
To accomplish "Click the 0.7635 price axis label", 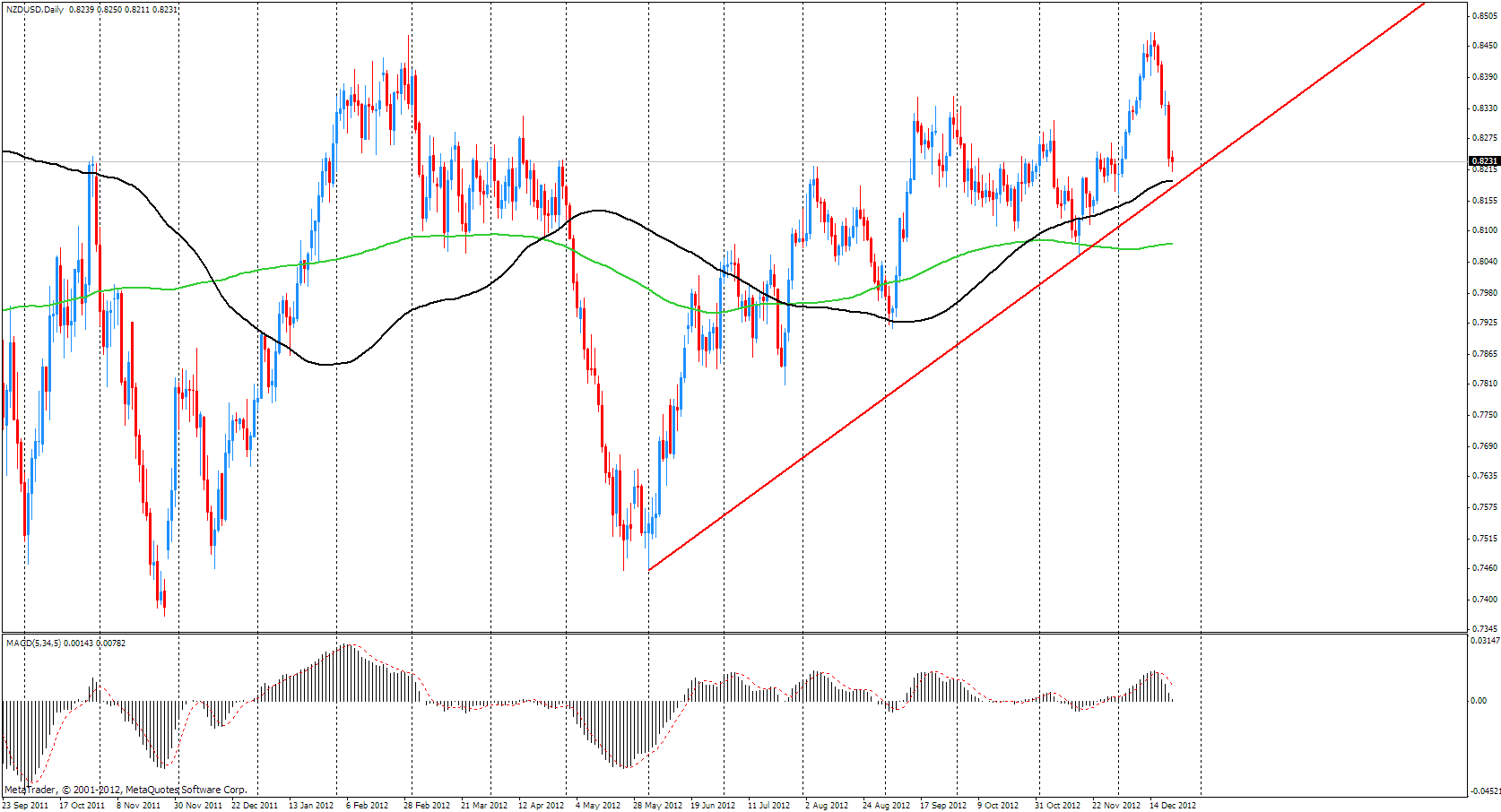I will point(1485,476).
